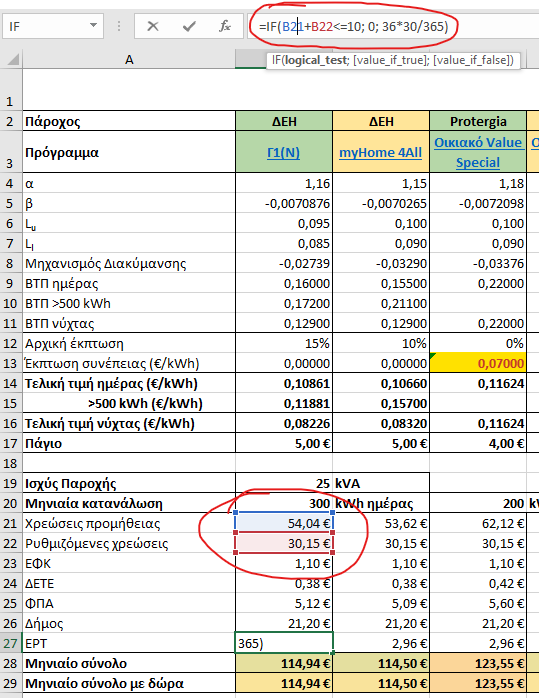Screen dimensions: 539x698
Task: Click value_if_true in the function tooltip
Action: click(x=389, y=60)
